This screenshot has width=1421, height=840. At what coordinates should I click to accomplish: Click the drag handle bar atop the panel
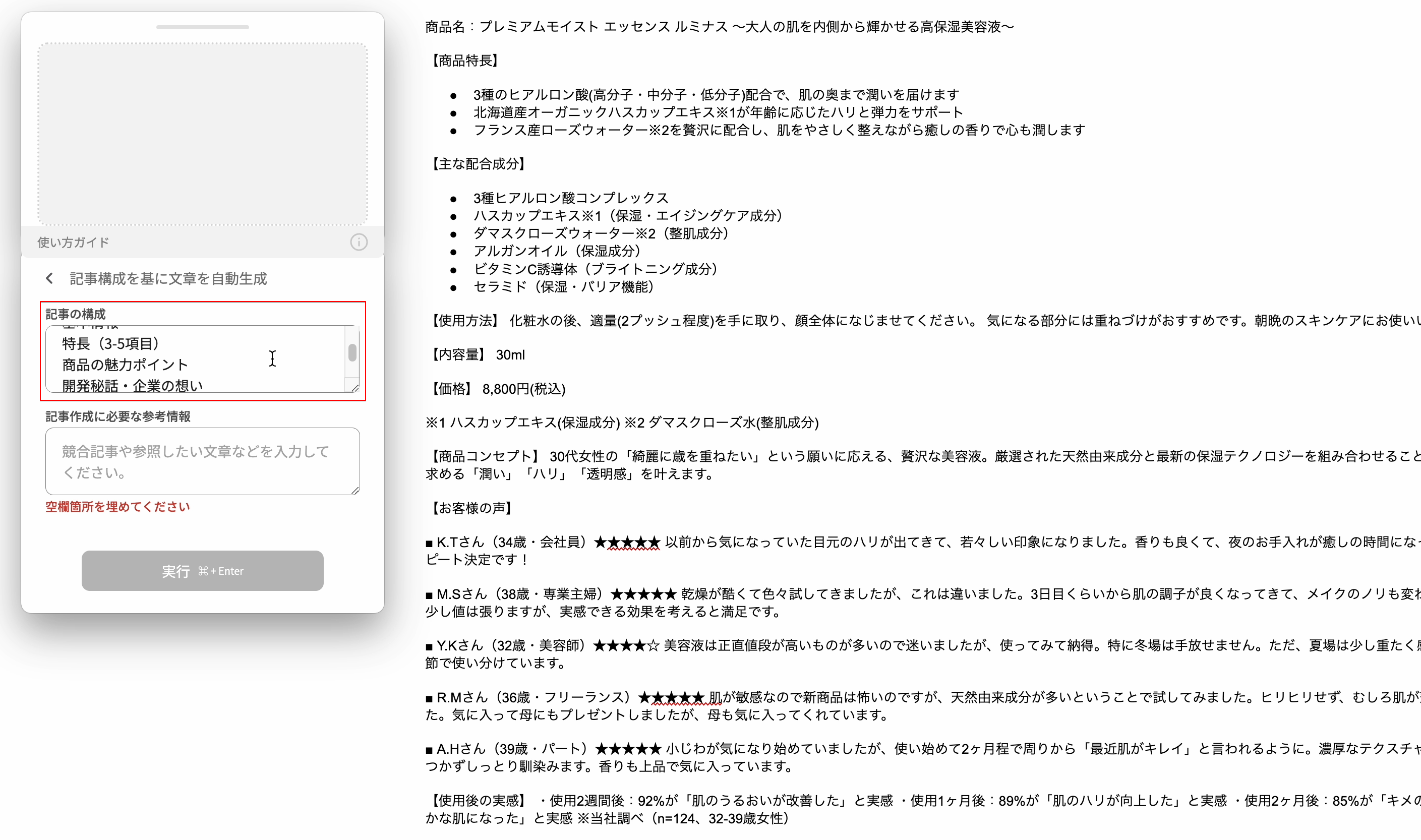202,27
